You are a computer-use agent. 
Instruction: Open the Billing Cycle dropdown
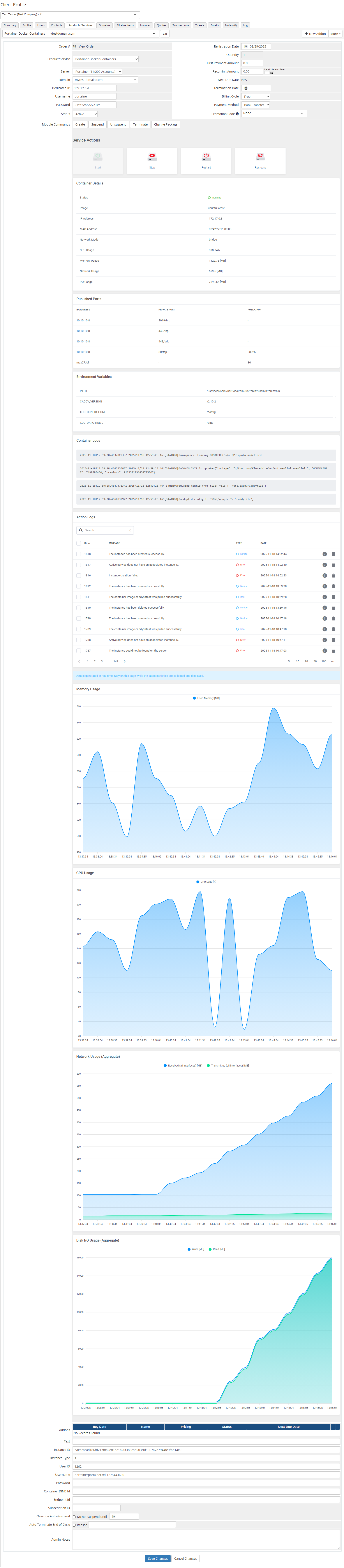click(256, 96)
